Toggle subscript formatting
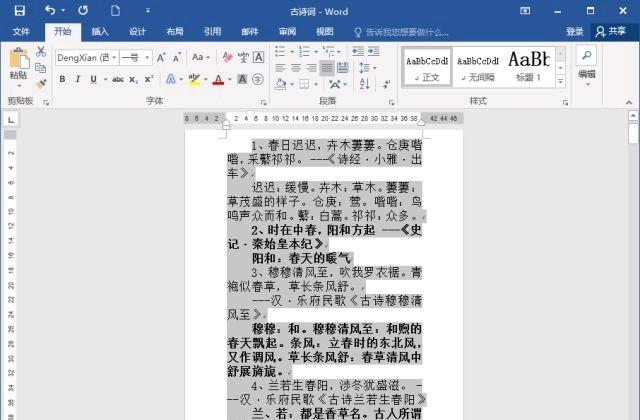Viewport: 640px width, 420px height. coord(133,79)
